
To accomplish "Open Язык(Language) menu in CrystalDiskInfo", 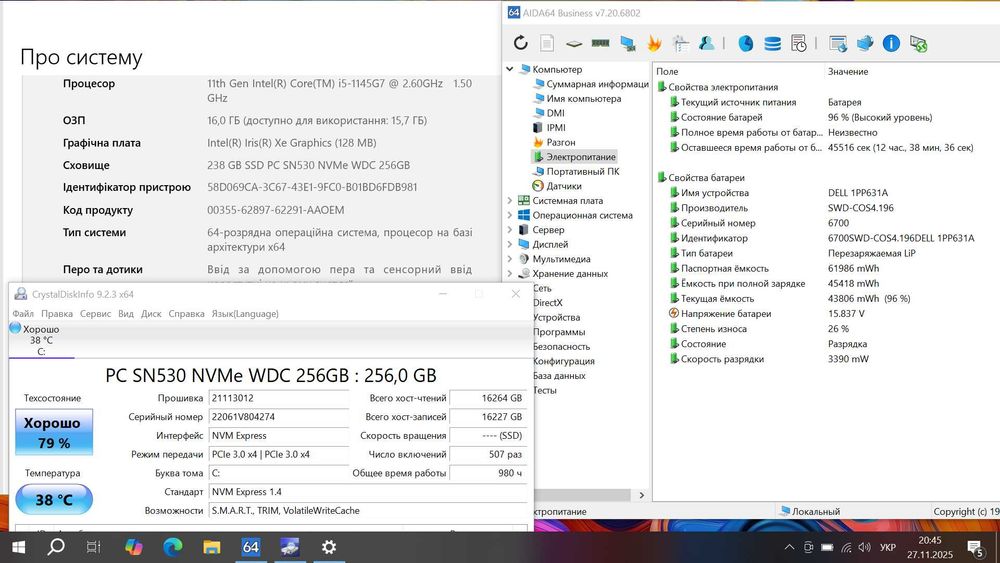I will tap(245, 314).
